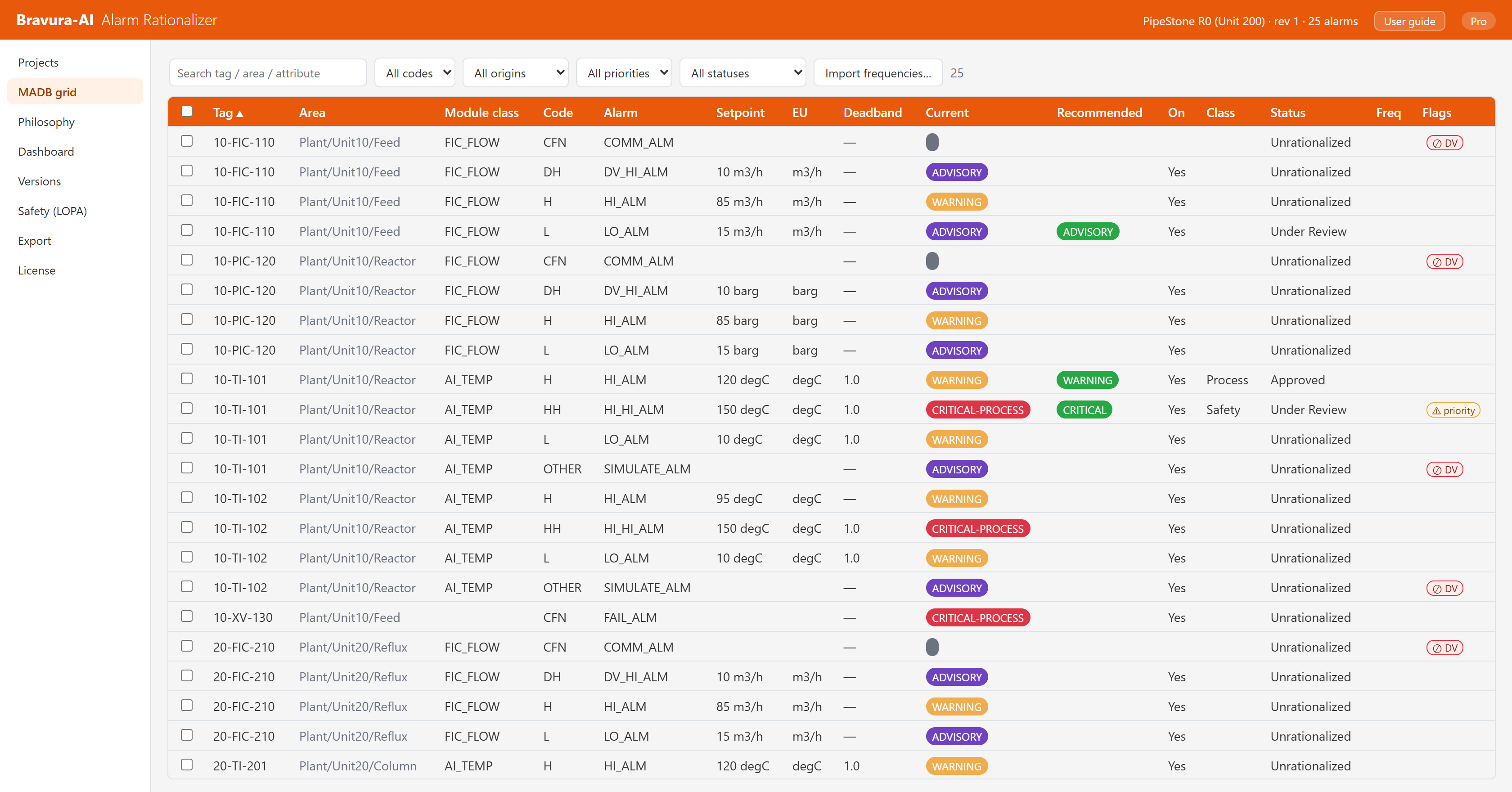Viewport: 1512px width, 792px height.
Task: Check the 10-FIC-110 COMM_ALM row checkbox
Action: [x=187, y=141]
